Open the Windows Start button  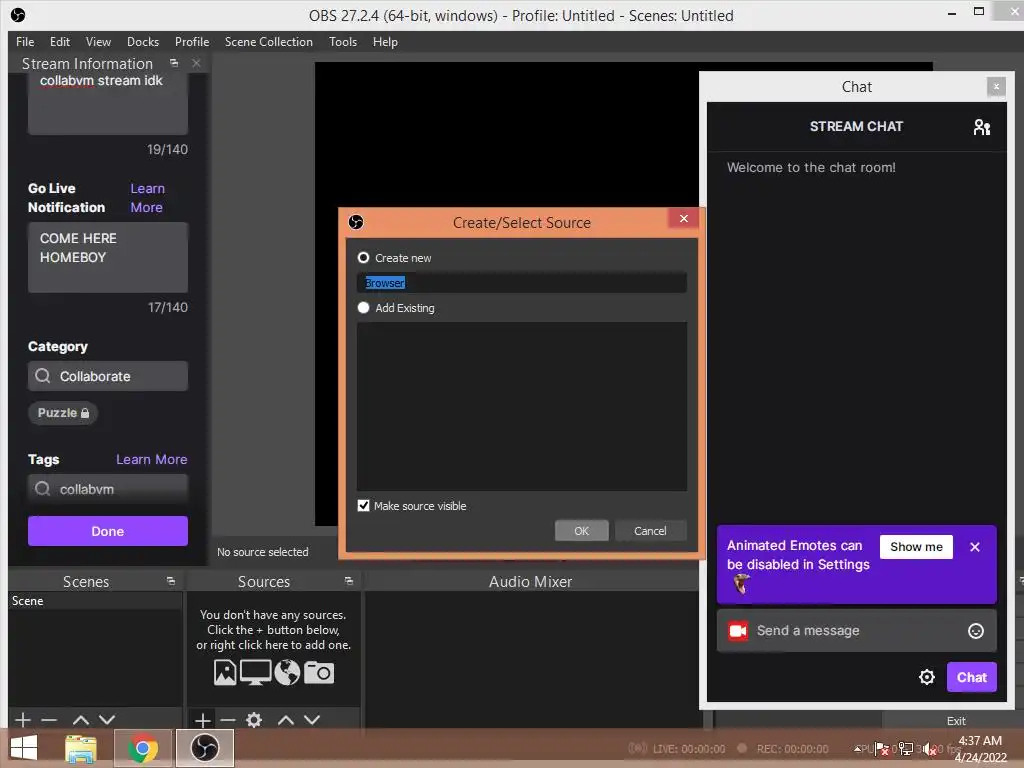24,748
